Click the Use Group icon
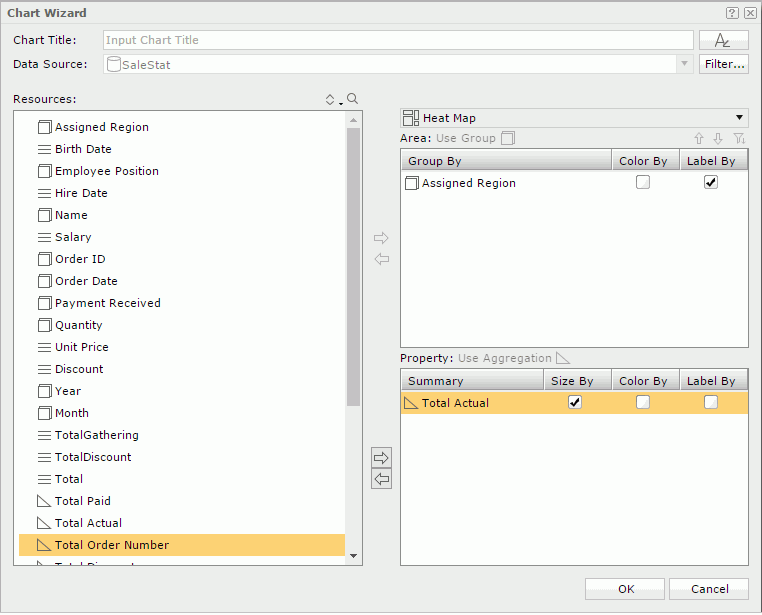This screenshot has height=615, width=762. click(508, 138)
